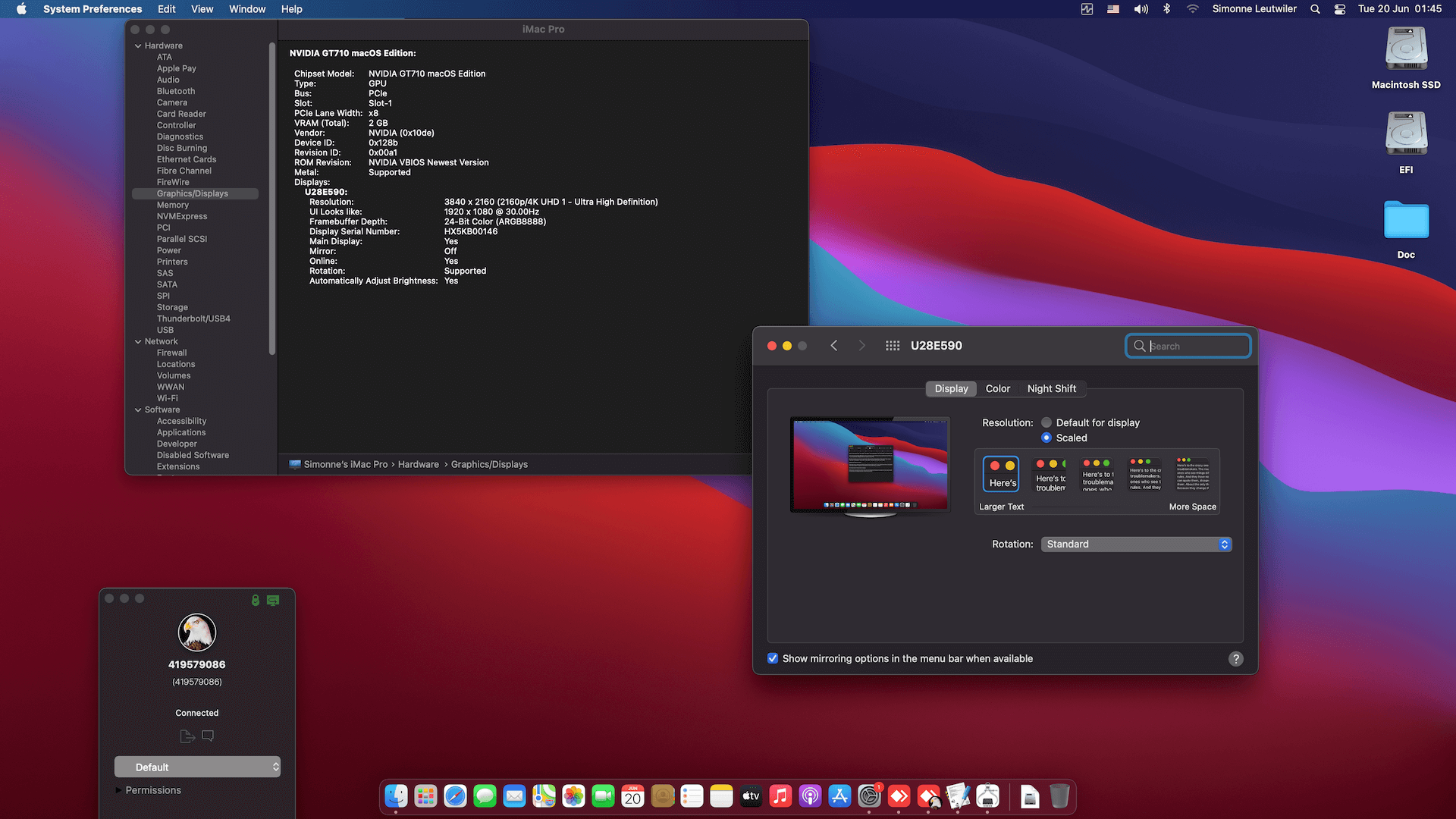Open Calendar showing June 20 in the Dock
Image resolution: width=1456 pixels, height=819 pixels.
632,796
